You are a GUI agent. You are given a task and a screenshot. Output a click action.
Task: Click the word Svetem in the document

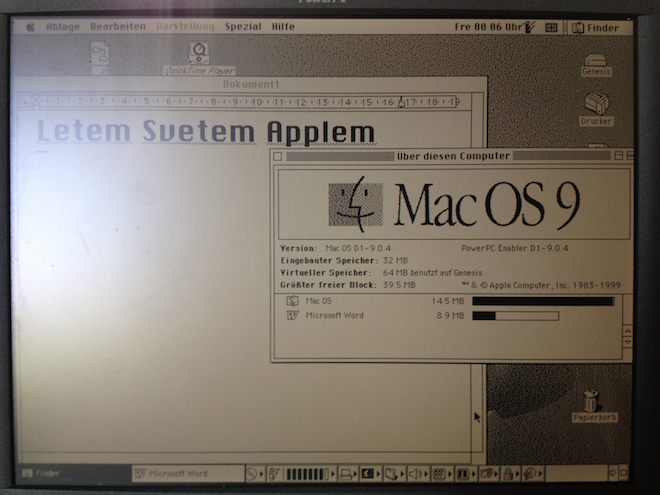pos(199,131)
